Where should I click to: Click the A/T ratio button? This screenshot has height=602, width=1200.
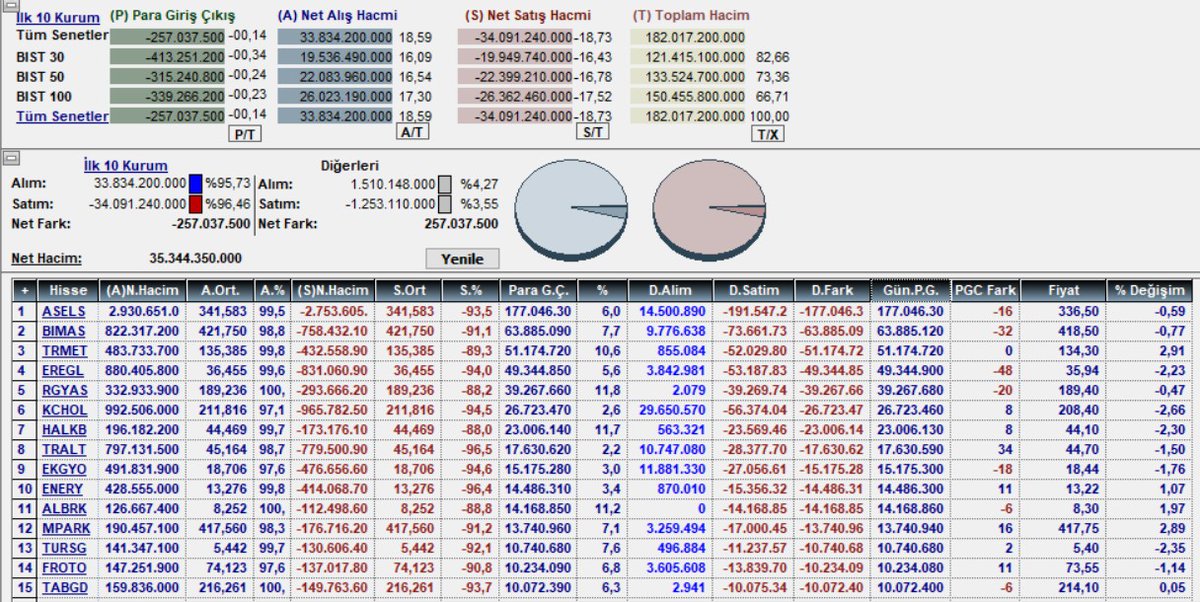412,132
